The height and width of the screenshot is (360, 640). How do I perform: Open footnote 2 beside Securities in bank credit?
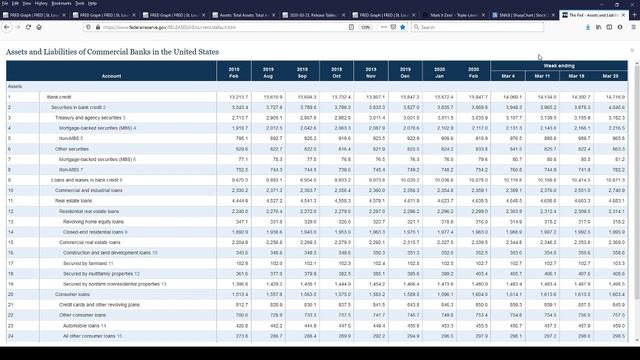[x=104, y=107]
